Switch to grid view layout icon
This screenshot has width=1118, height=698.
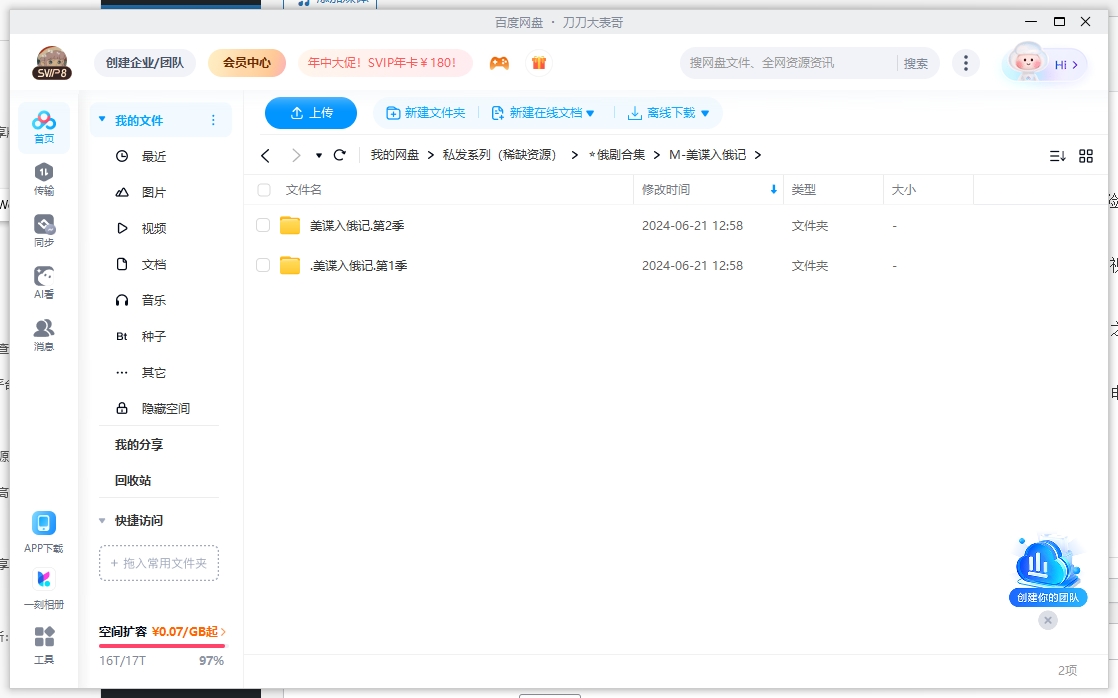(1086, 156)
